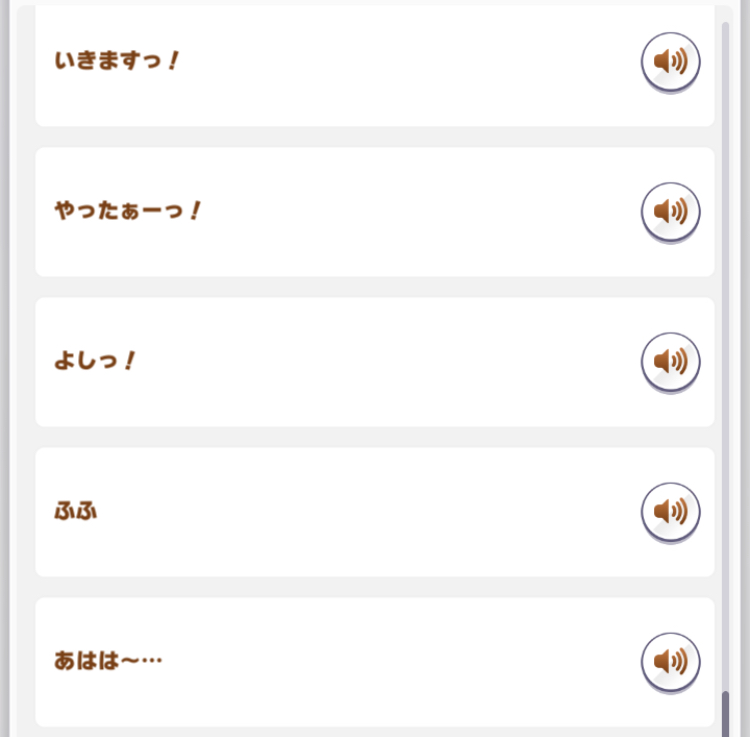Screen dimensions: 750x737
Task: Play audio for the ふふ line
Action: pos(670,511)
